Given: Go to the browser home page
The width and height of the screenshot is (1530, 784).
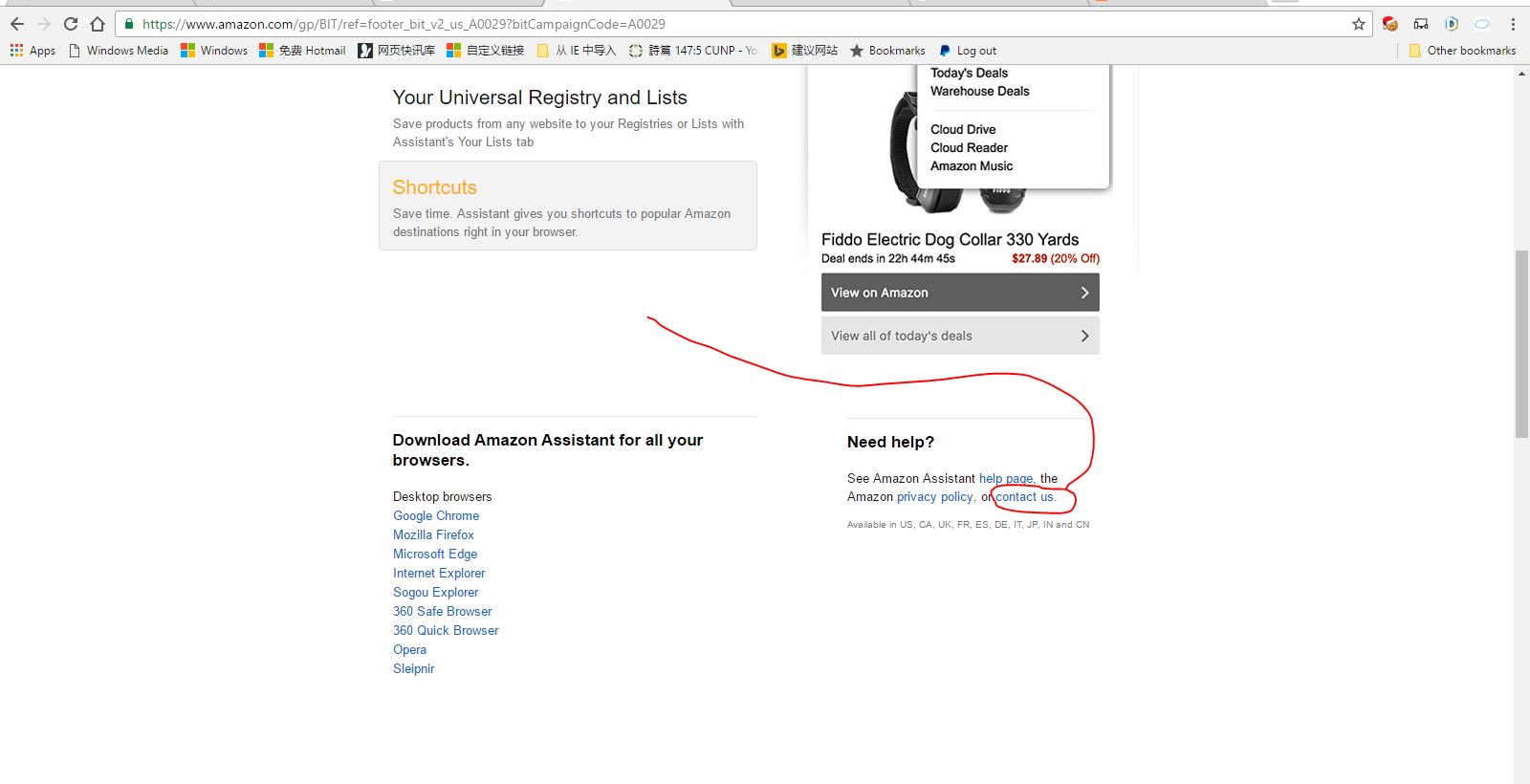Looking at the screenshot, I should tap(98, 24).
